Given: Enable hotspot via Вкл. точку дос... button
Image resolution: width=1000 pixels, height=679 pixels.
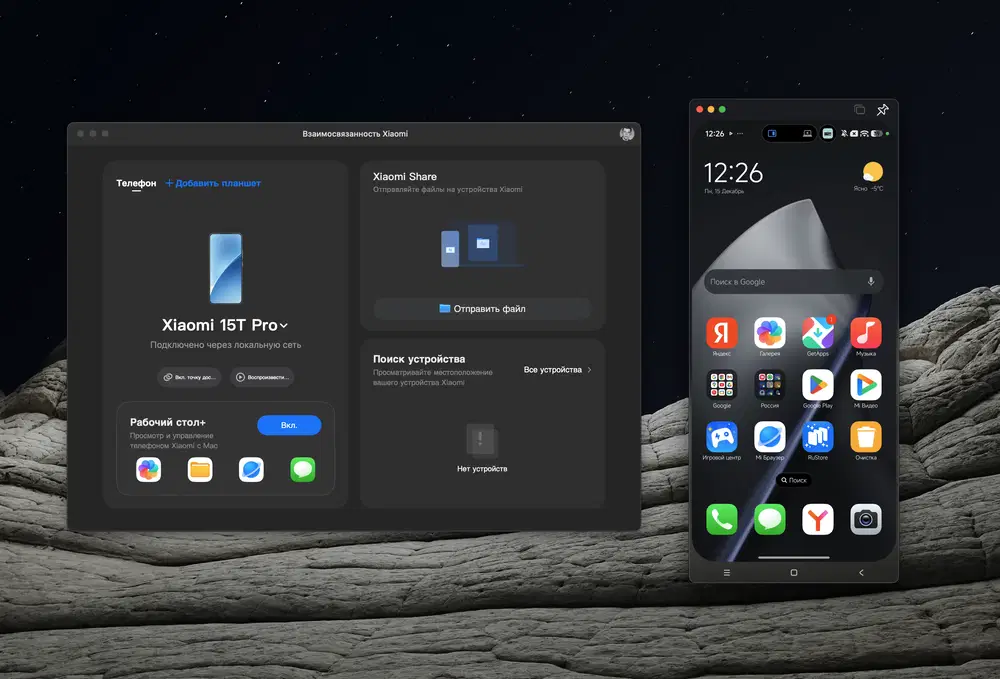Looking at the screenshot, I should 189,377.
